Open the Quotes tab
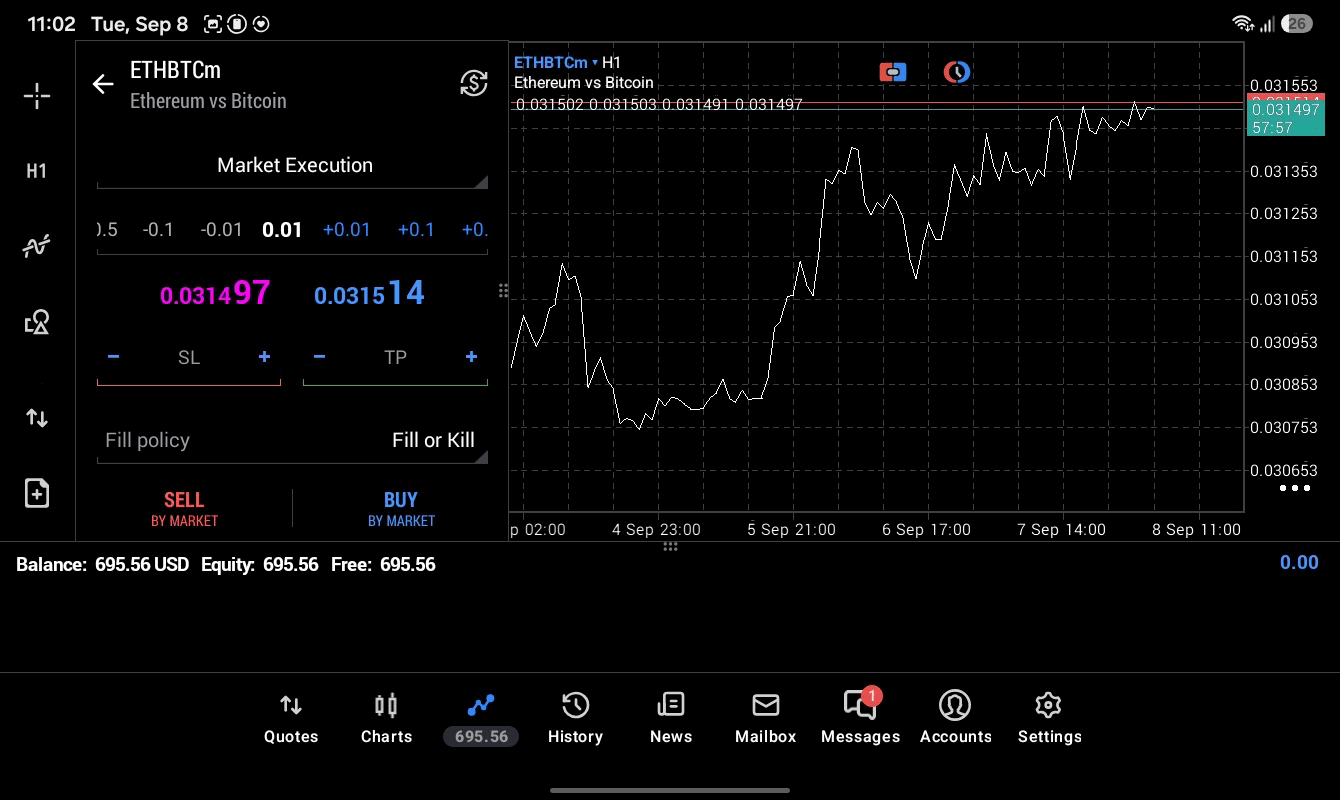 [291, 718]
